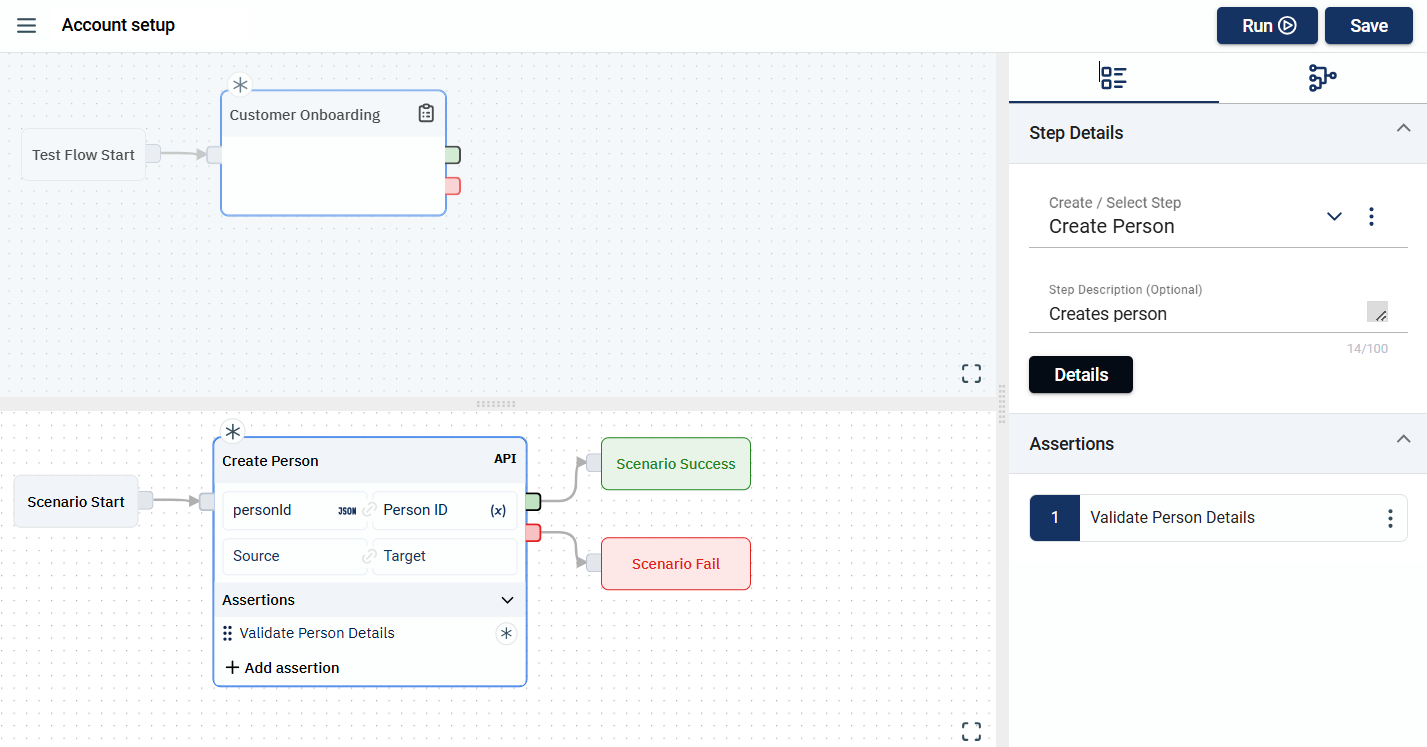This screenshot has height=747, width=1427.
Task: Expand the upper canvas to fullscreen
Action: pos(971,374)
